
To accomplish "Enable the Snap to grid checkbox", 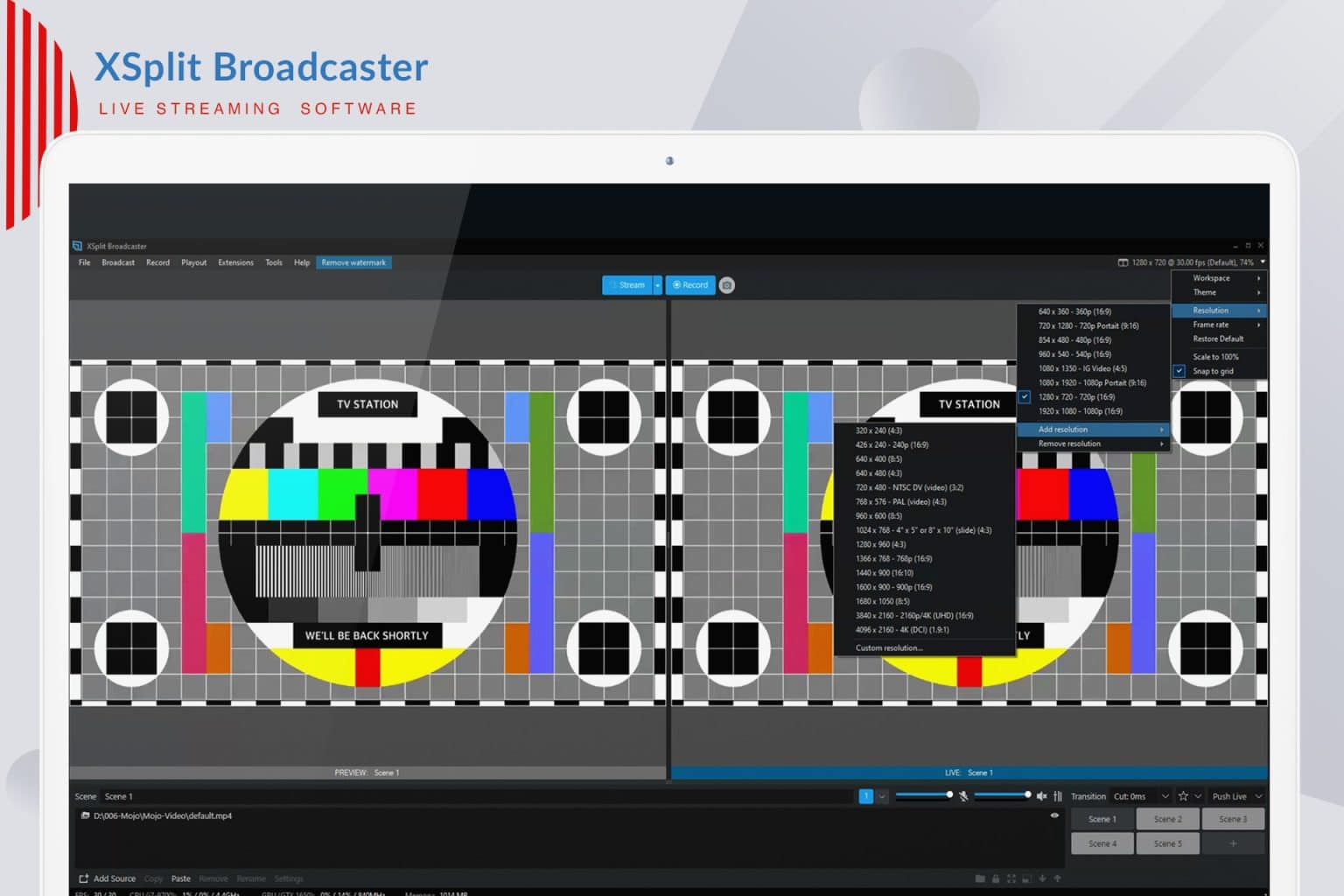I will pos(1179,371).
